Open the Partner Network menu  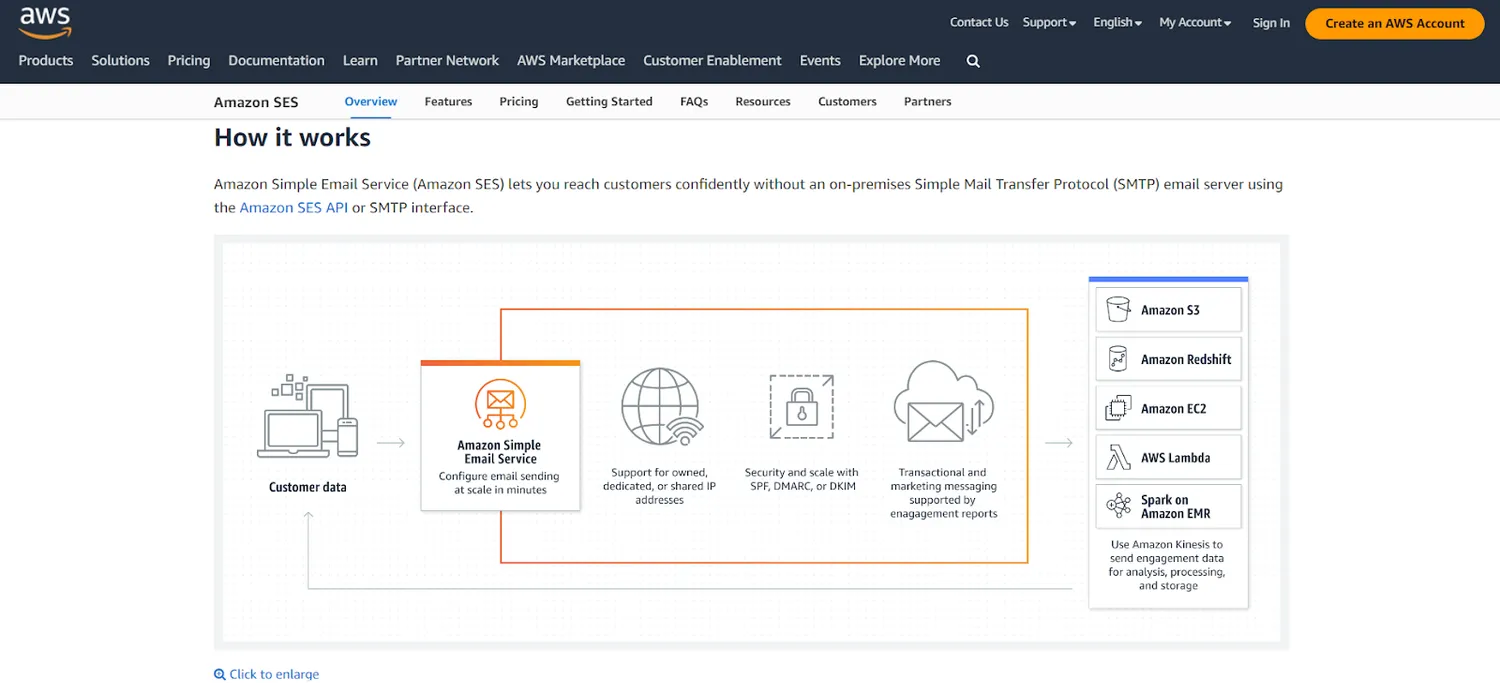(447, 60)
